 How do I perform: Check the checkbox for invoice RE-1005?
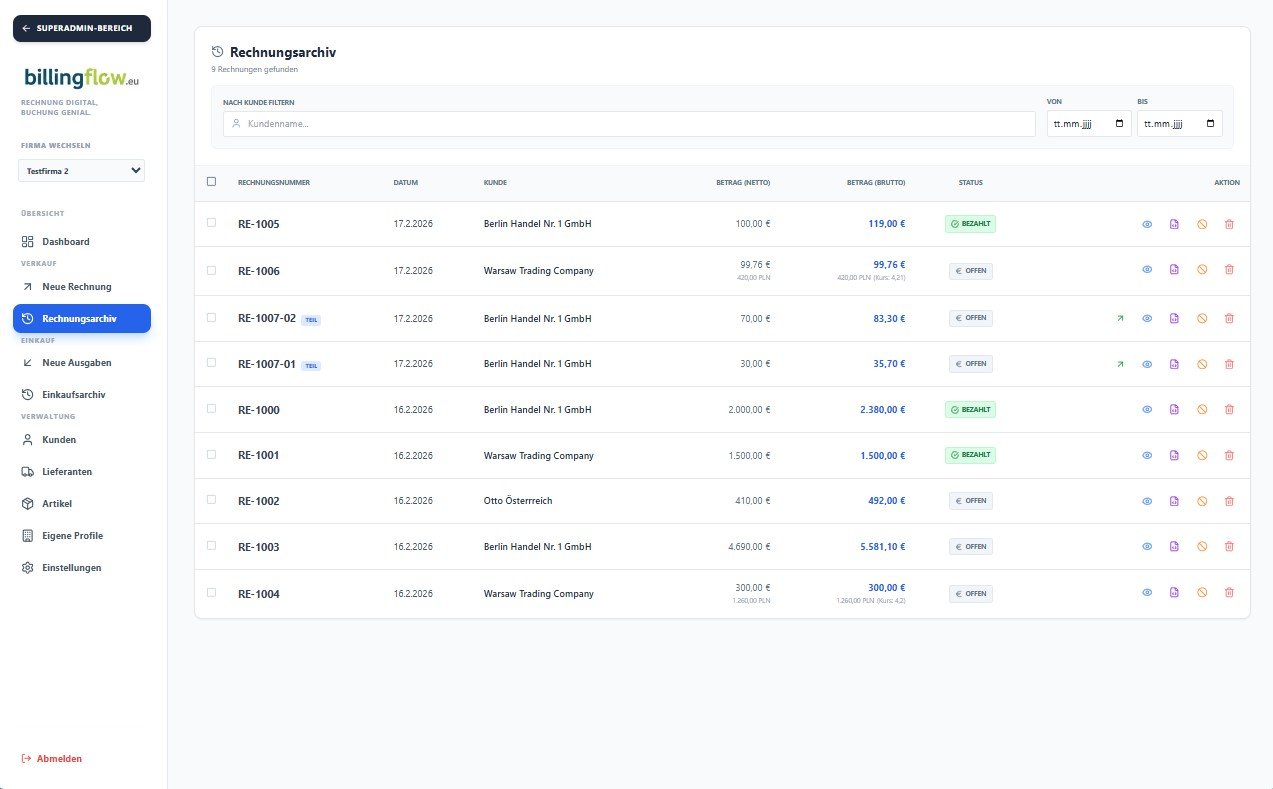click(211, 223)
